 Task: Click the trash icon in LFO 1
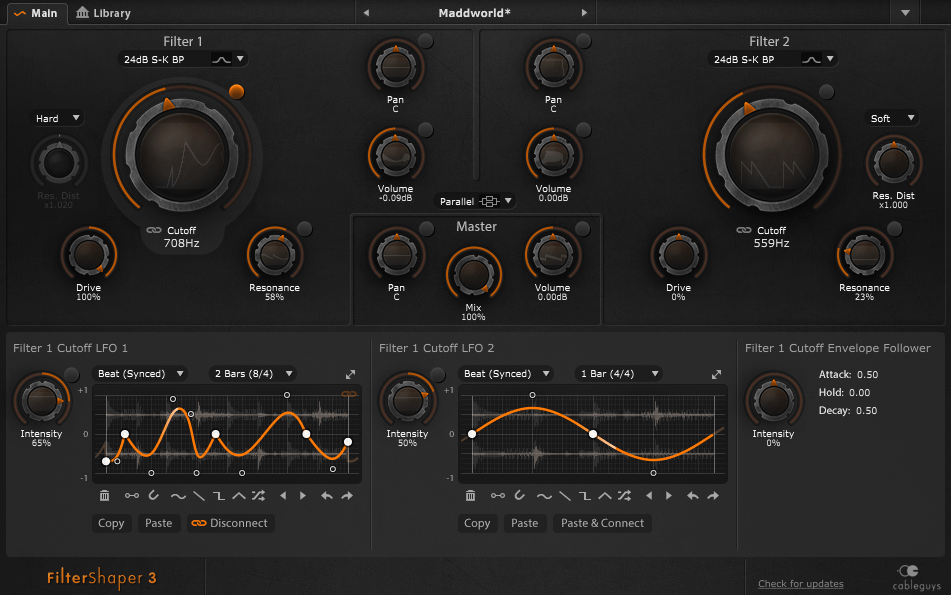(105, 495)
